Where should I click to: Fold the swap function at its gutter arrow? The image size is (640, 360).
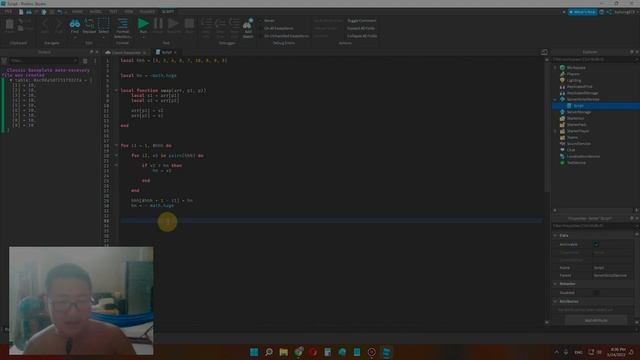(x=116, y=90)
